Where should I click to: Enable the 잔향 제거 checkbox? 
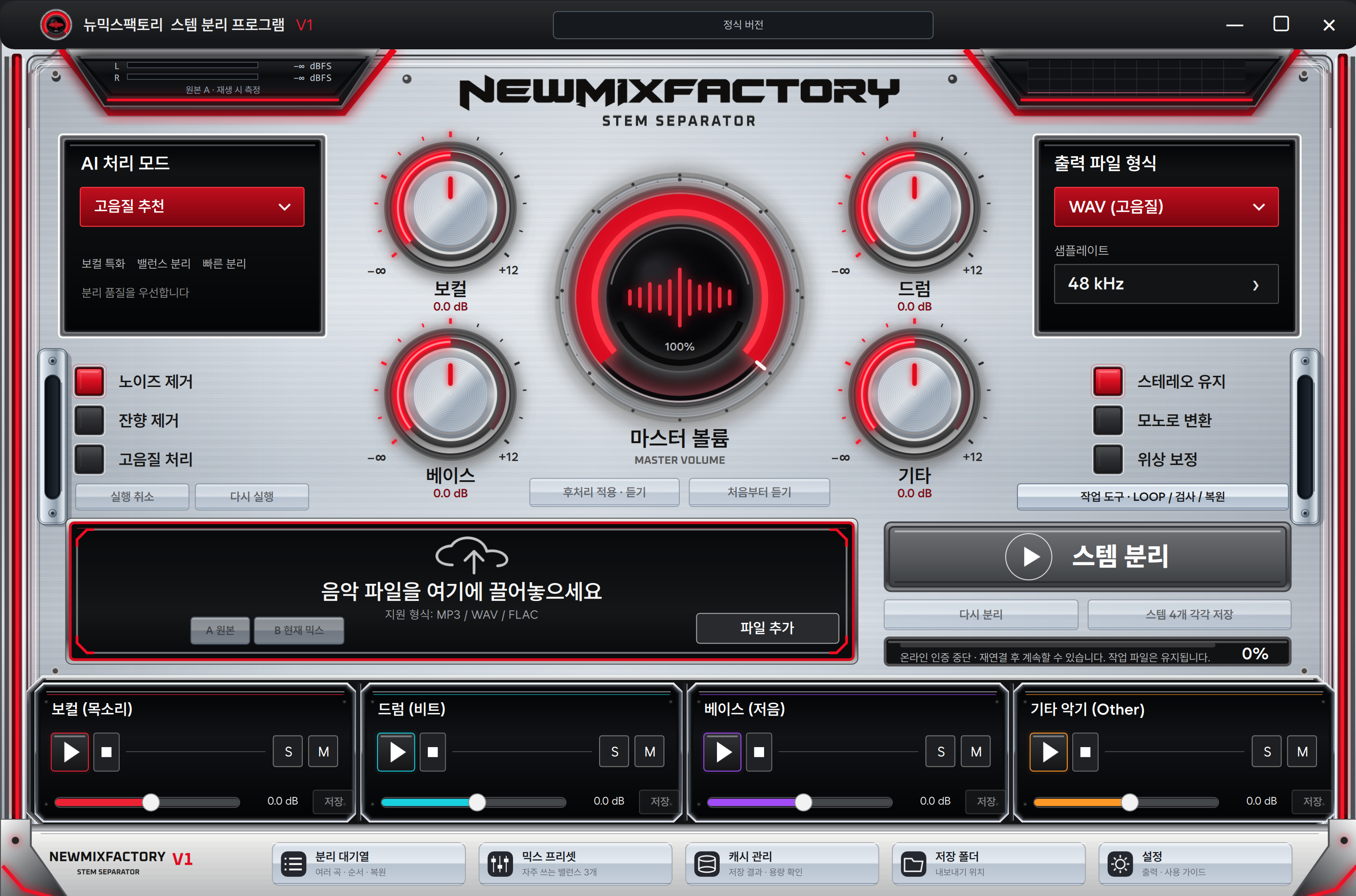(x=90, y=420)
